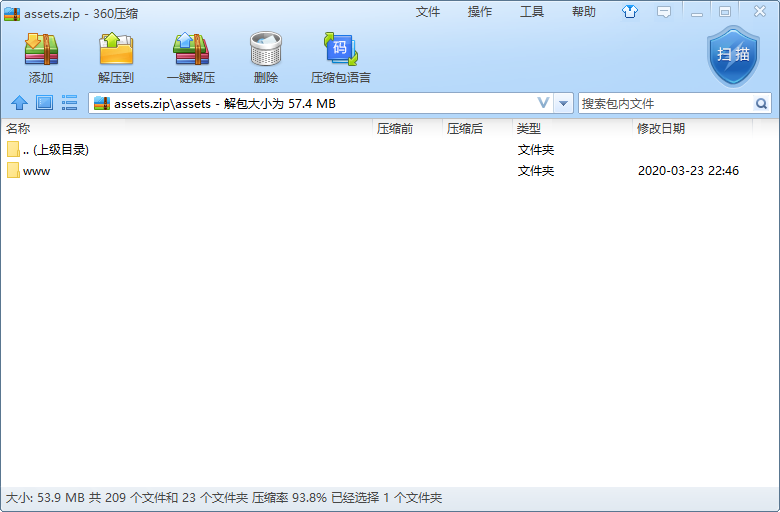The width and height of the screenshot is (780, 512).
Task: Click inside the 搜索包内文件 search field
Action: [x=665, y=103]
